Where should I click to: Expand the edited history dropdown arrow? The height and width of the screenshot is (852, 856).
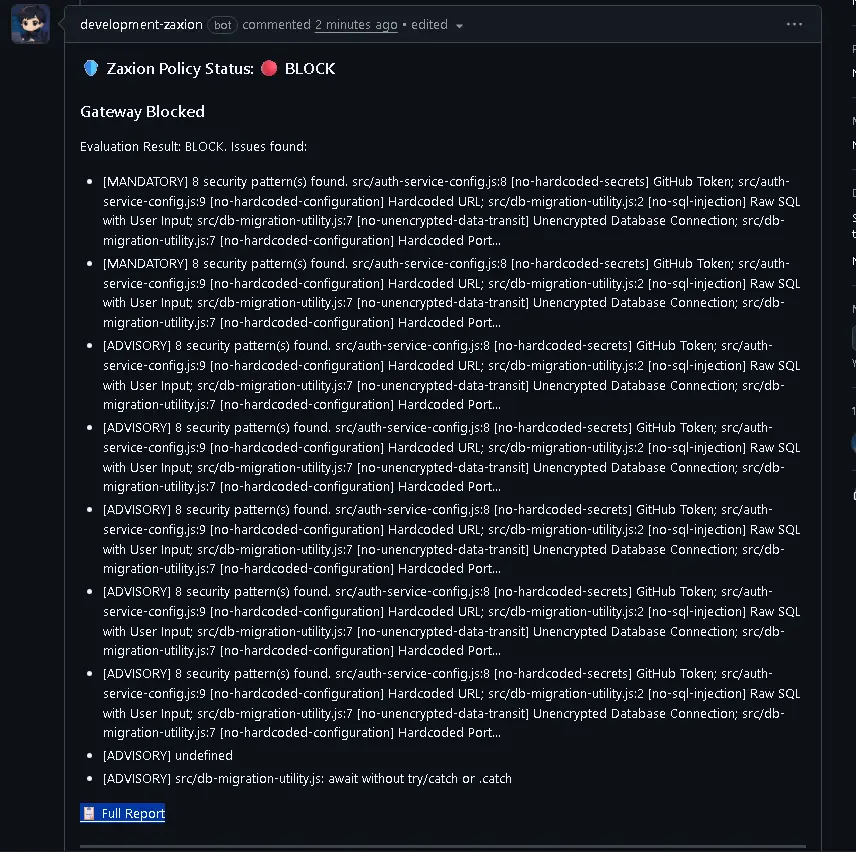tap(460, 26)
